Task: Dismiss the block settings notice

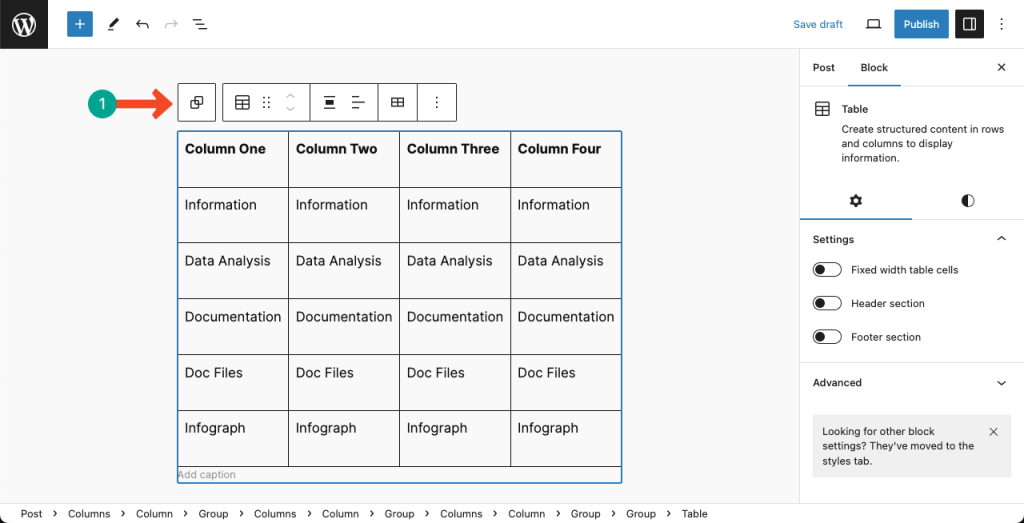Action: [993, 432]
